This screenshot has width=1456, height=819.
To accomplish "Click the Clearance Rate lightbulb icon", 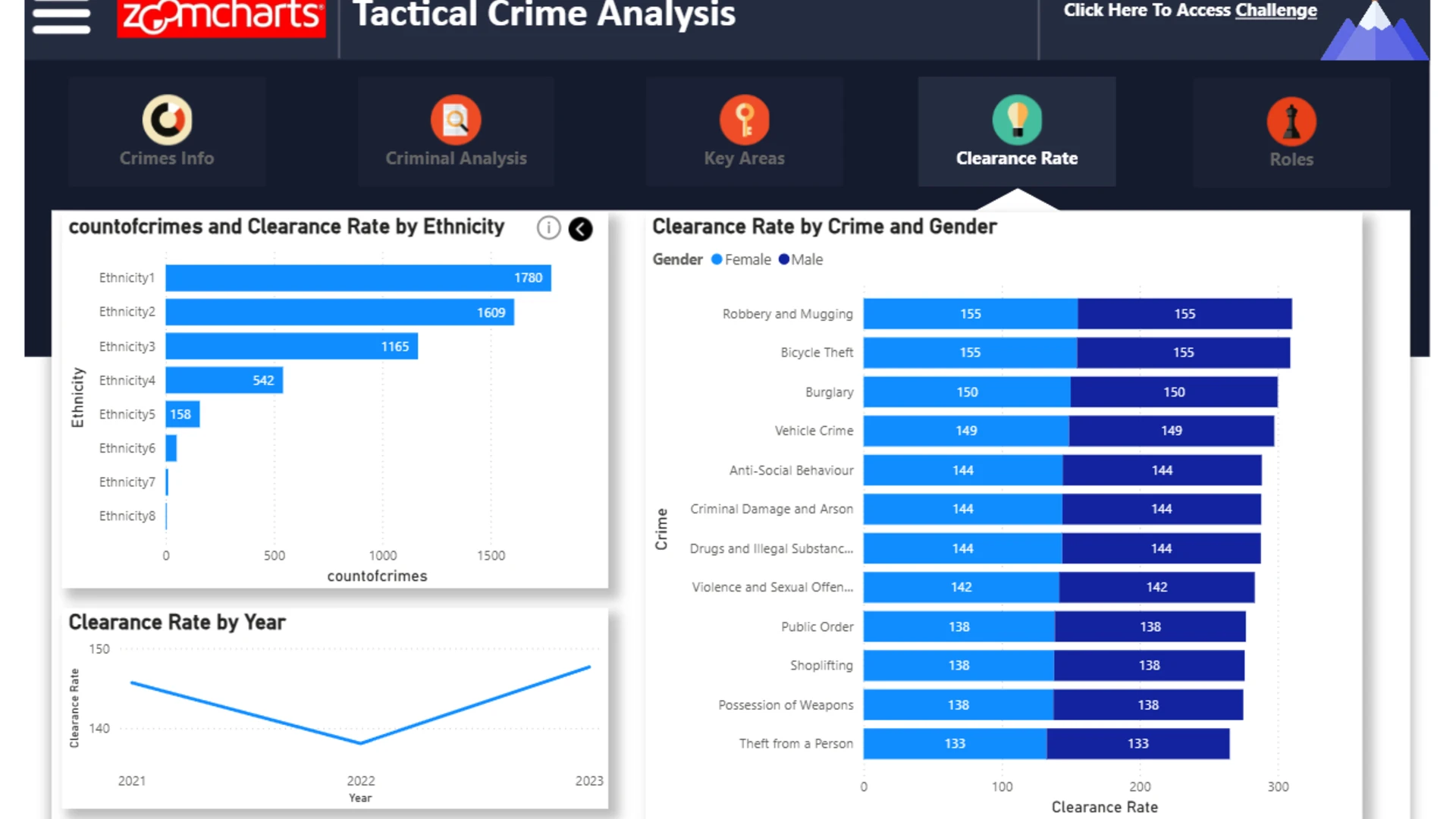I will coord(1017,119).
